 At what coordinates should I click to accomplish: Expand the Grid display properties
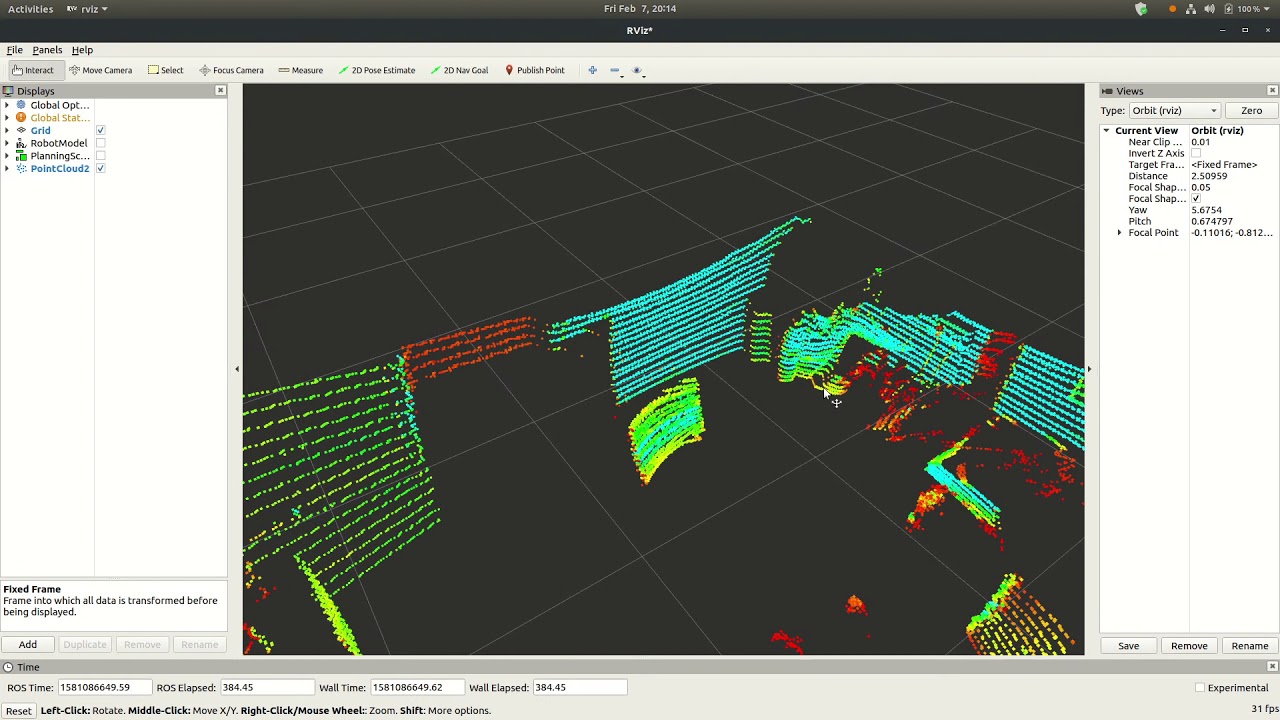pos(7,130)
